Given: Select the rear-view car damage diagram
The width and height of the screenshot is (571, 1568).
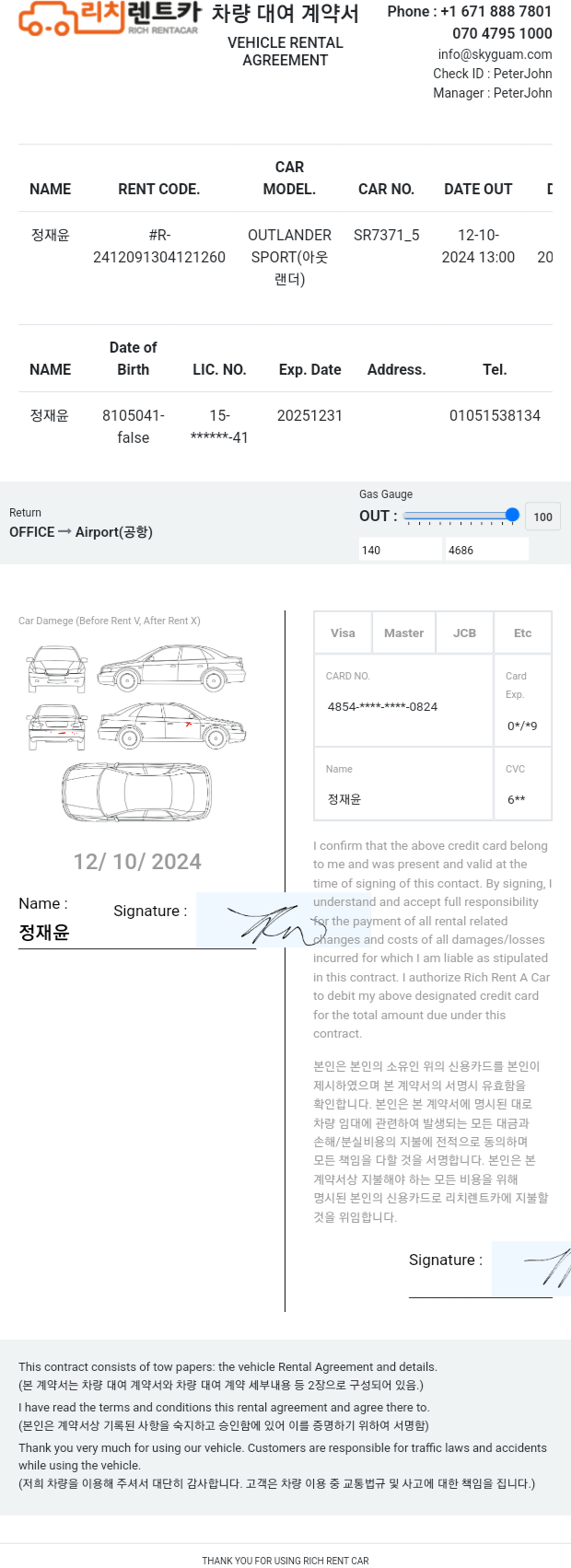Looking at the screenshot, I should (57, 727).
